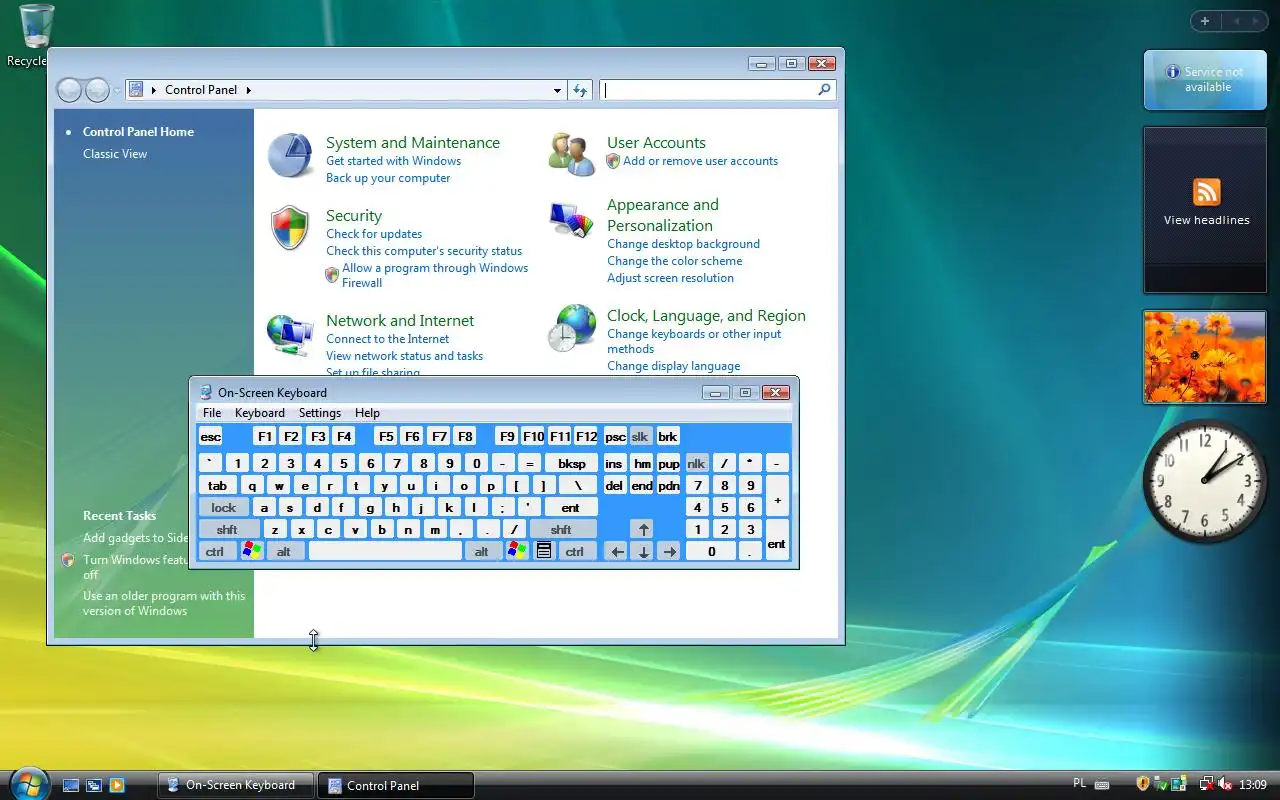This screenshot has height=800, width=1280.
Task: Click Change desktop background link
Action: point(683,244)
